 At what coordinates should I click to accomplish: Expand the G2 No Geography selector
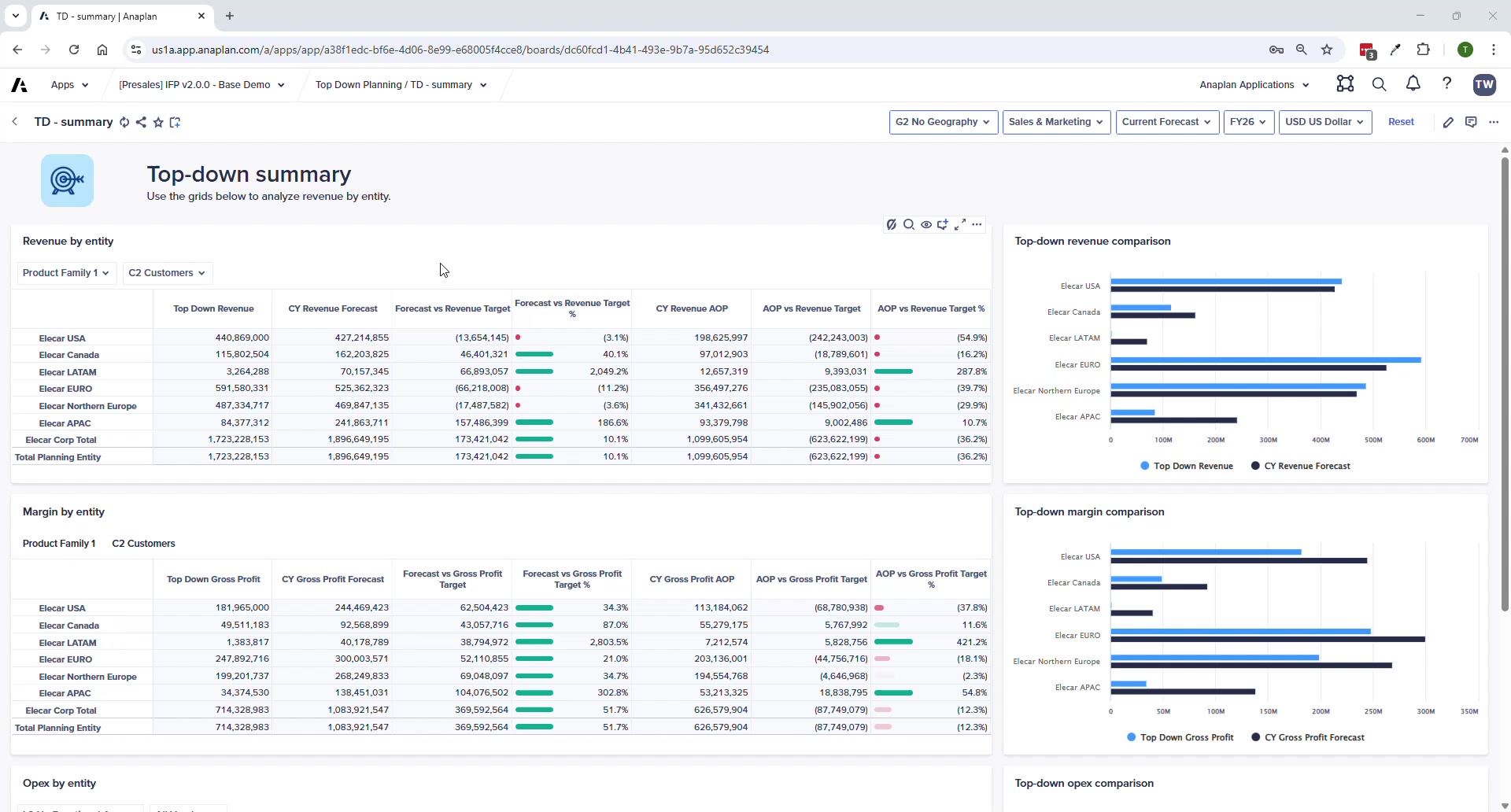click(943, 122)
